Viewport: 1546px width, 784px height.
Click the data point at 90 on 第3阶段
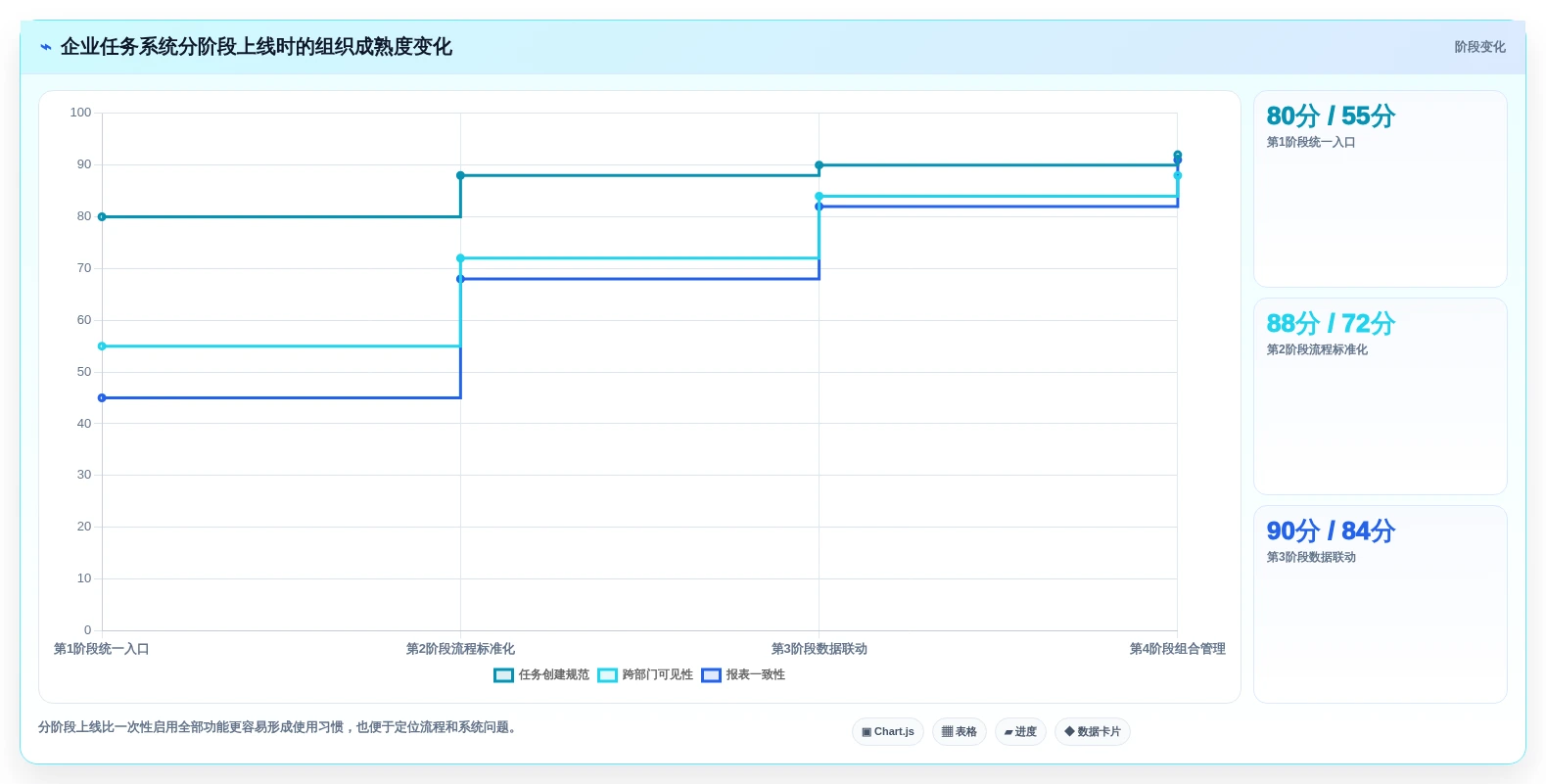point(820,165)
